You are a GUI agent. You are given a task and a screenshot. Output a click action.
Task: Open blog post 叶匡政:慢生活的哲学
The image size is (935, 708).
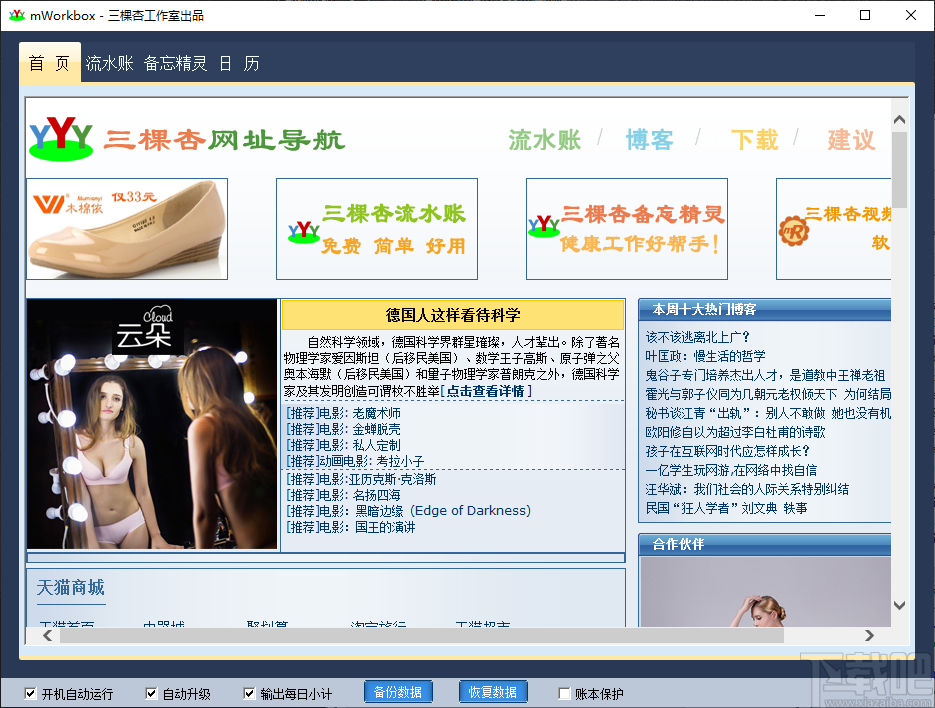pos(705,356)
